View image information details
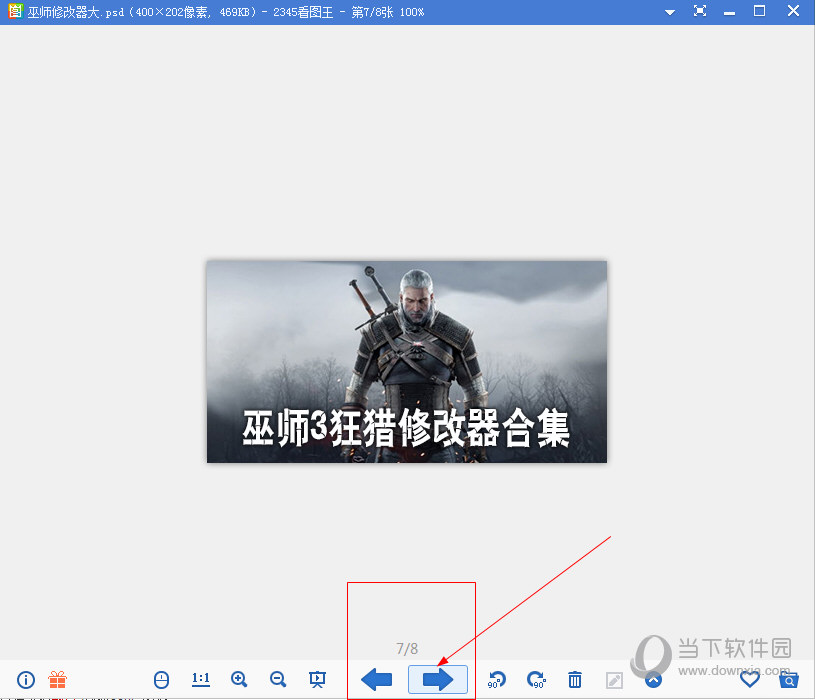Image resolution: width=815 pixels, height=700 pixels. tap(25, 680)
